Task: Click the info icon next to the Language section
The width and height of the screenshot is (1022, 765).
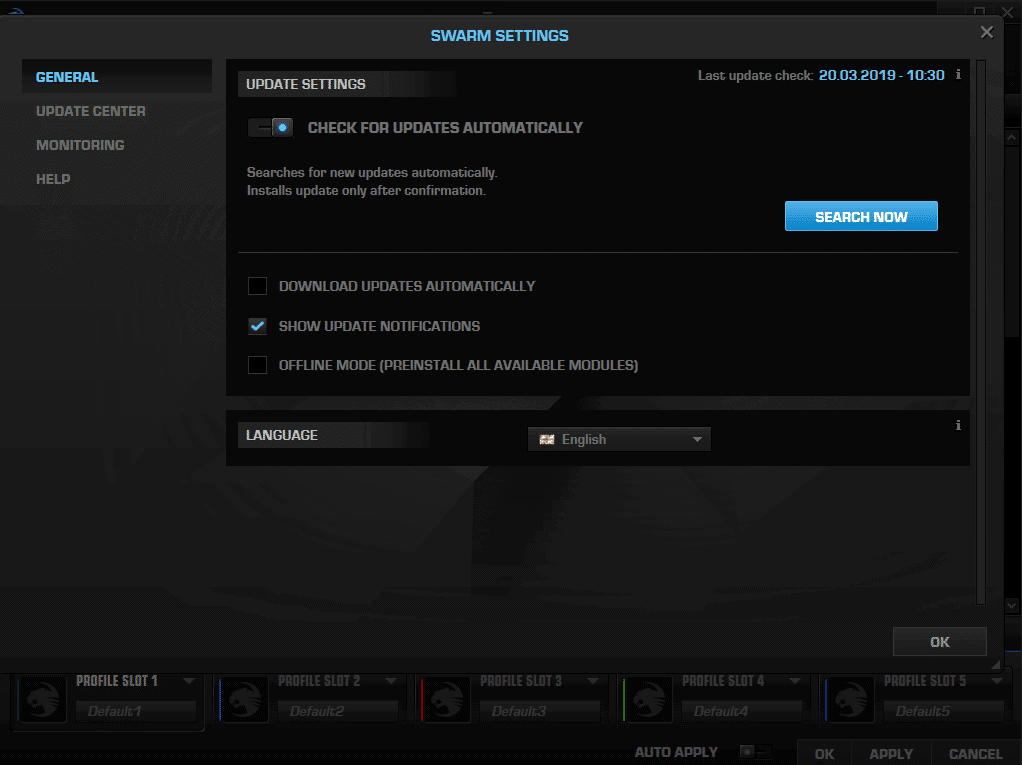Action: click(957, 425)
